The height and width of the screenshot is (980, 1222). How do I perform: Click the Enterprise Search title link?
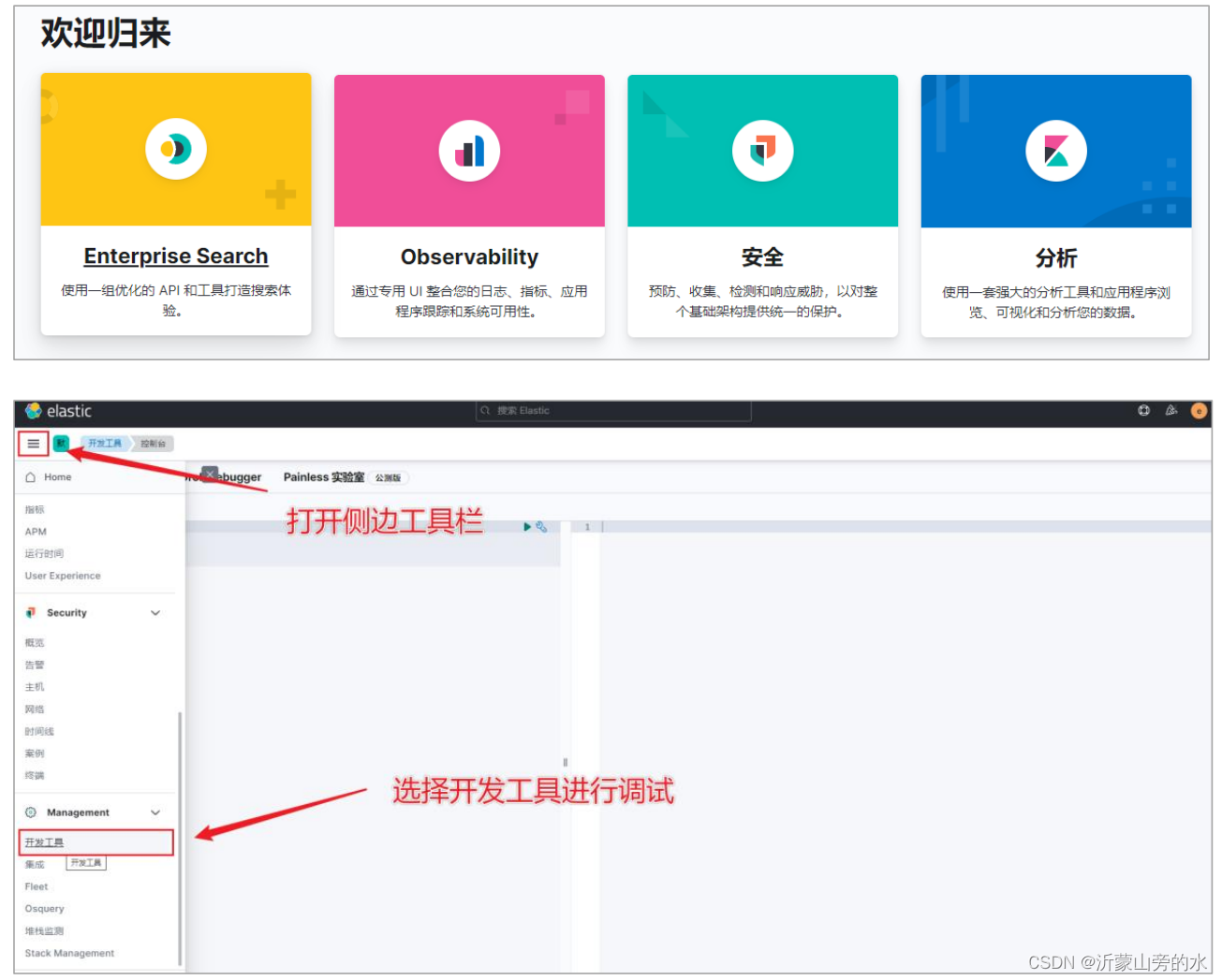(176, 256)
